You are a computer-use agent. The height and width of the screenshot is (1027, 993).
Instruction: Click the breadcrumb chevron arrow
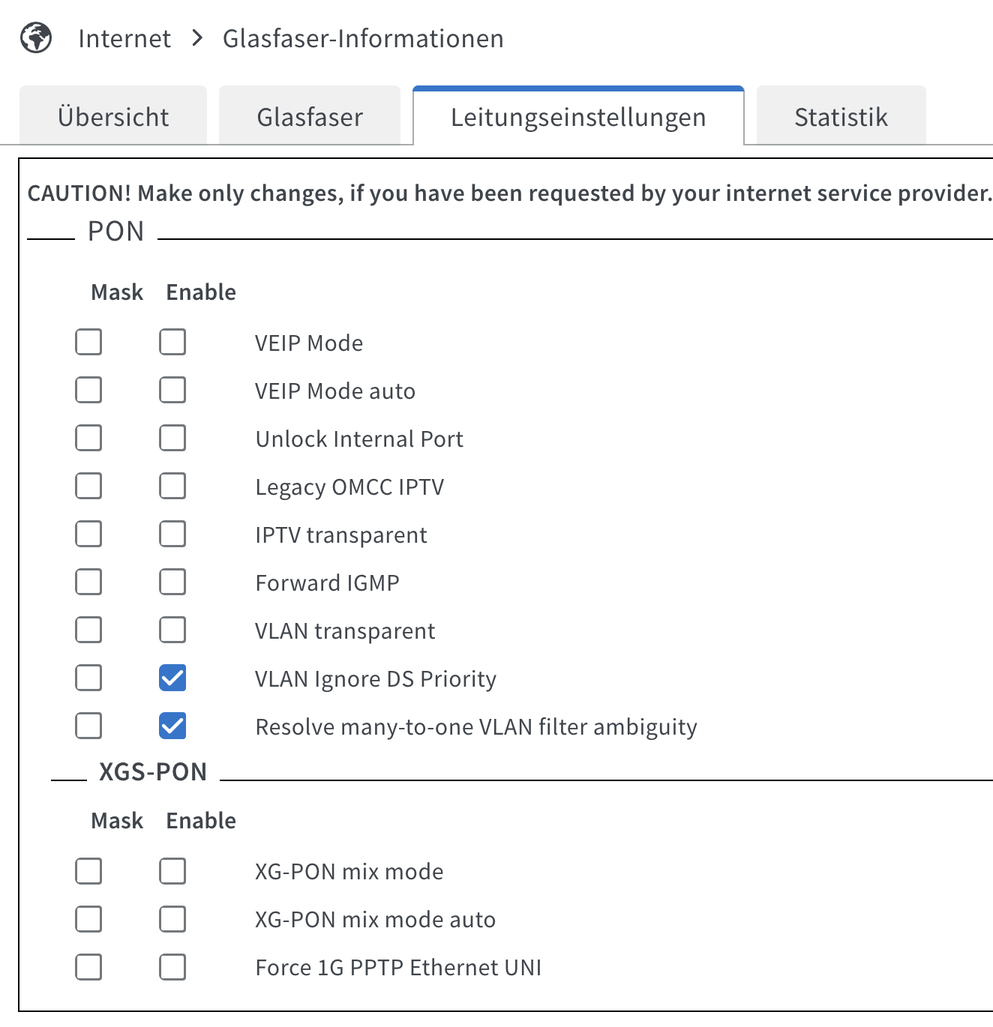coord(197,38)
